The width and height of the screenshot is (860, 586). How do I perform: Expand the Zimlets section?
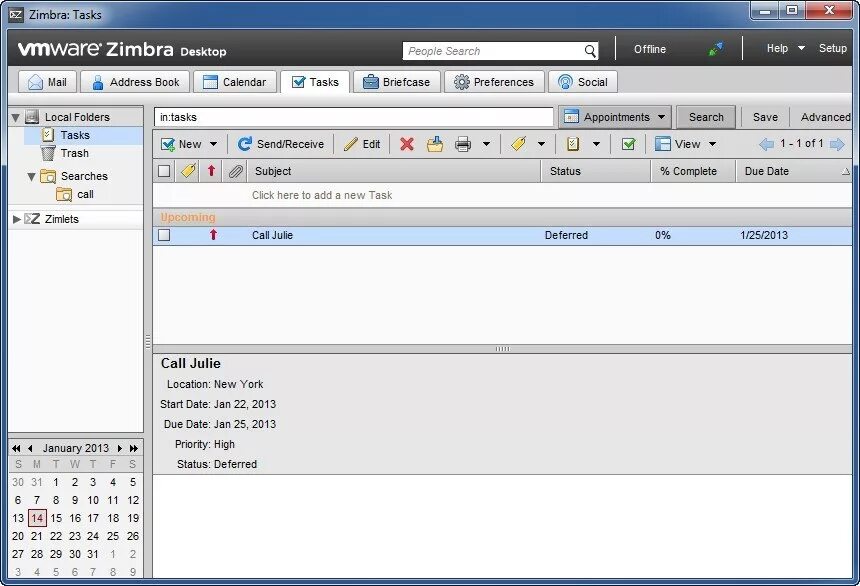pyautogui.click(x=16, y=219)
